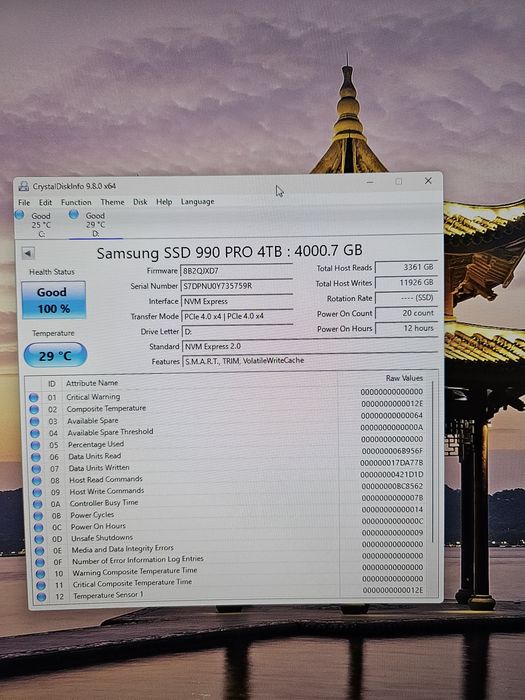Select the Percentage Used attribute name
The height and width of the screenshot is (700, 525).
[x=96, y=444]
